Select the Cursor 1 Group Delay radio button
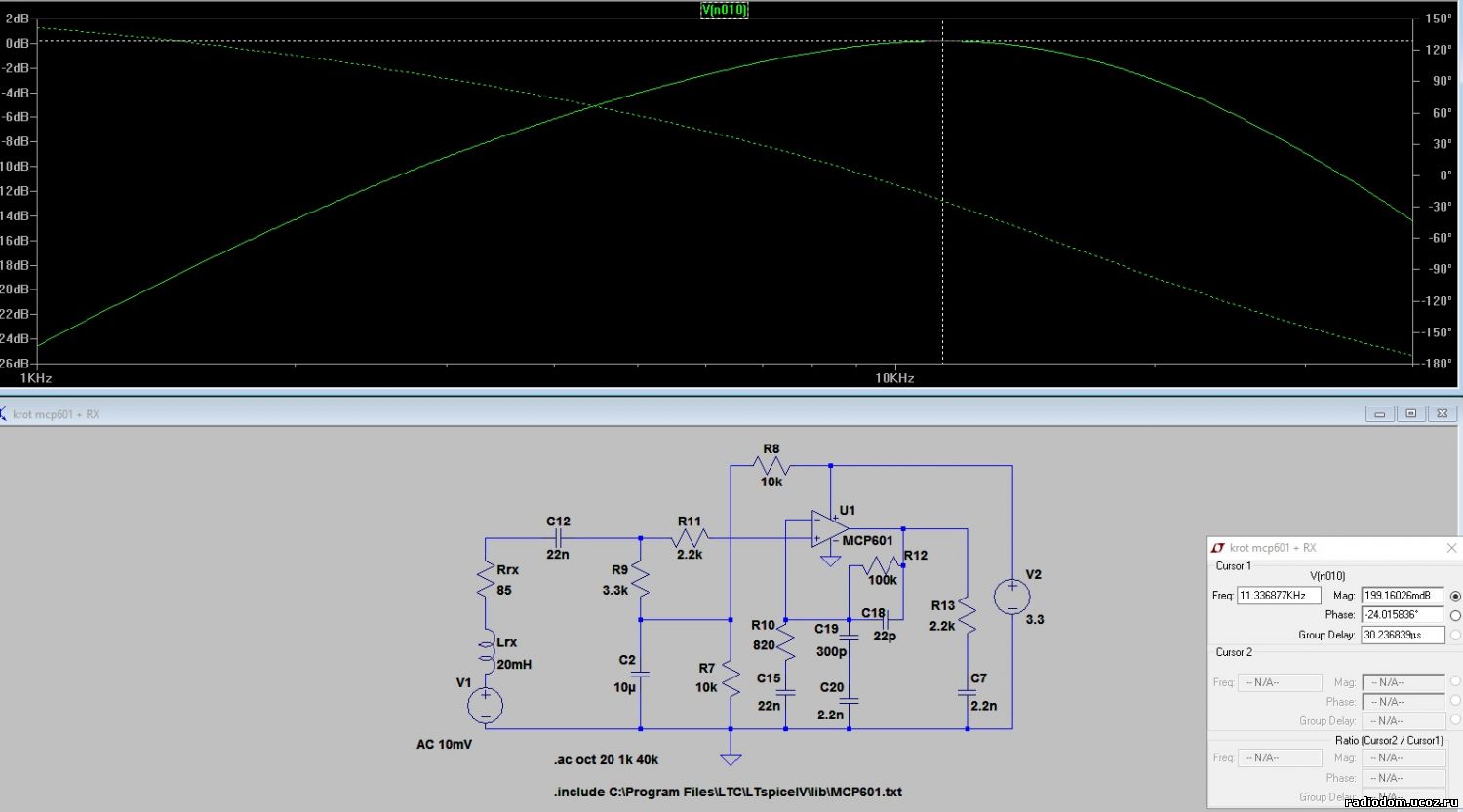The image size is (1463, 812). coord(1455,635)
